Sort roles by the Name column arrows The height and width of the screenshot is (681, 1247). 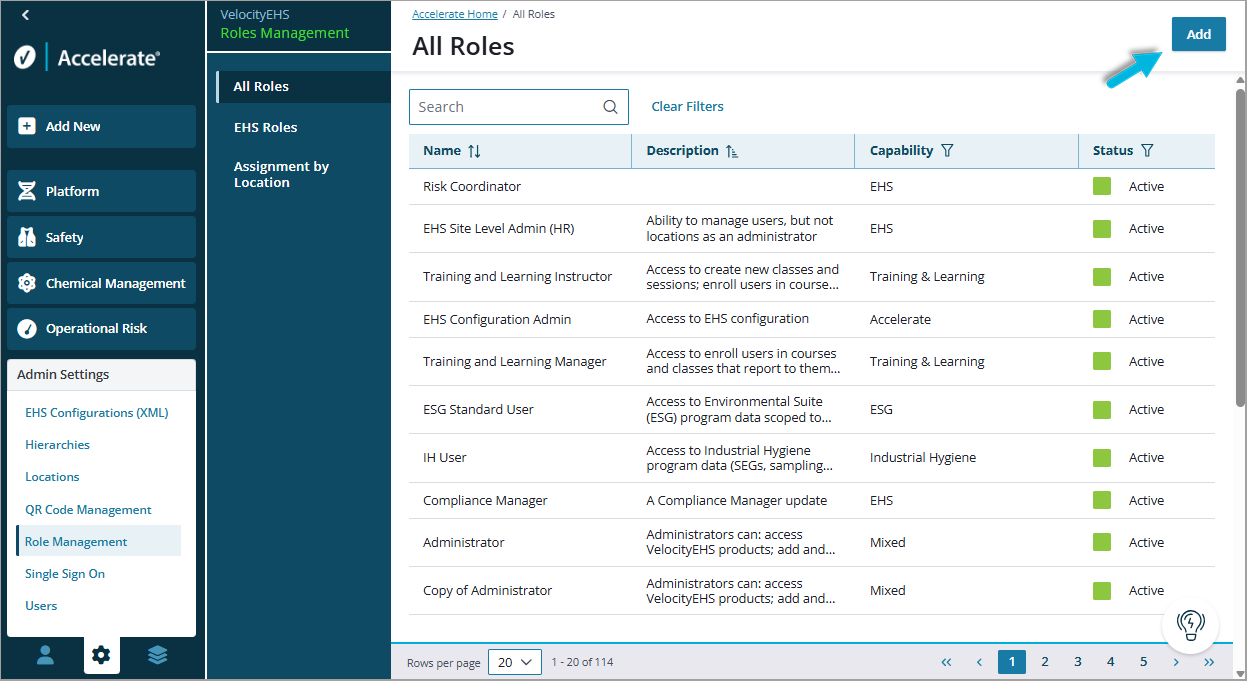474,151
